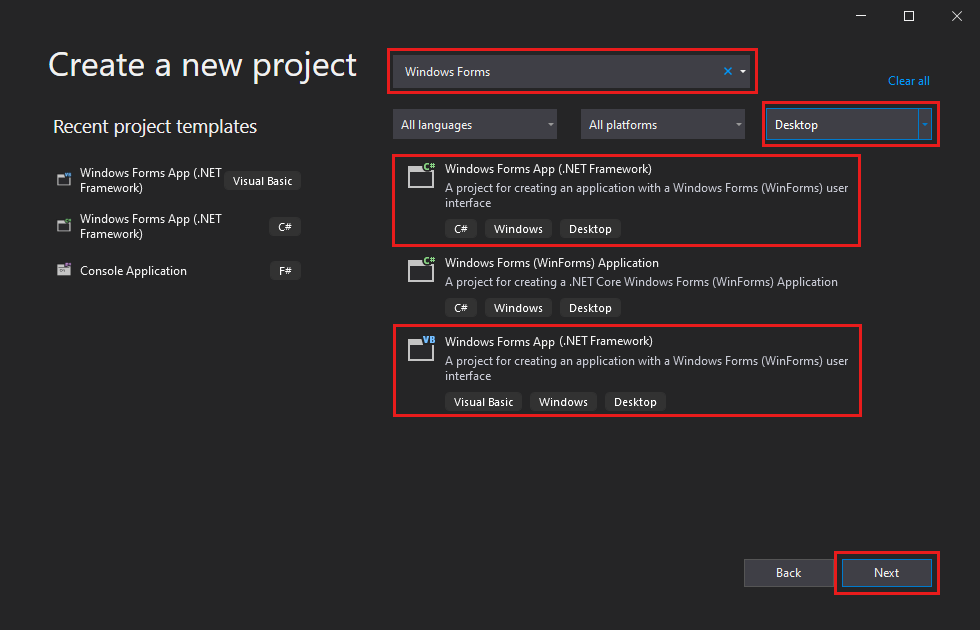Select the C# tag on the first template

[x=460, y=228]
